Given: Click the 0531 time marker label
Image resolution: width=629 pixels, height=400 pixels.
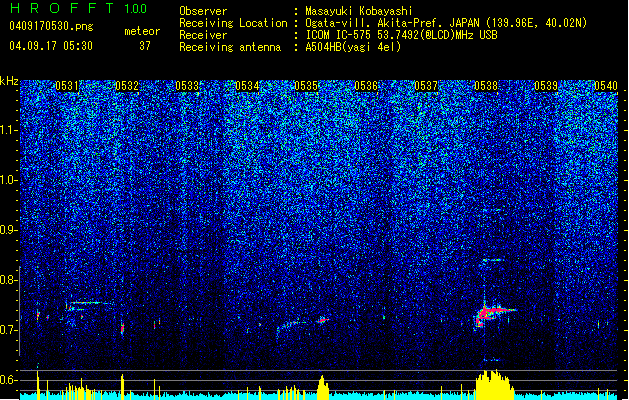Looking at the screenshot, I should (x=67, y=86).
